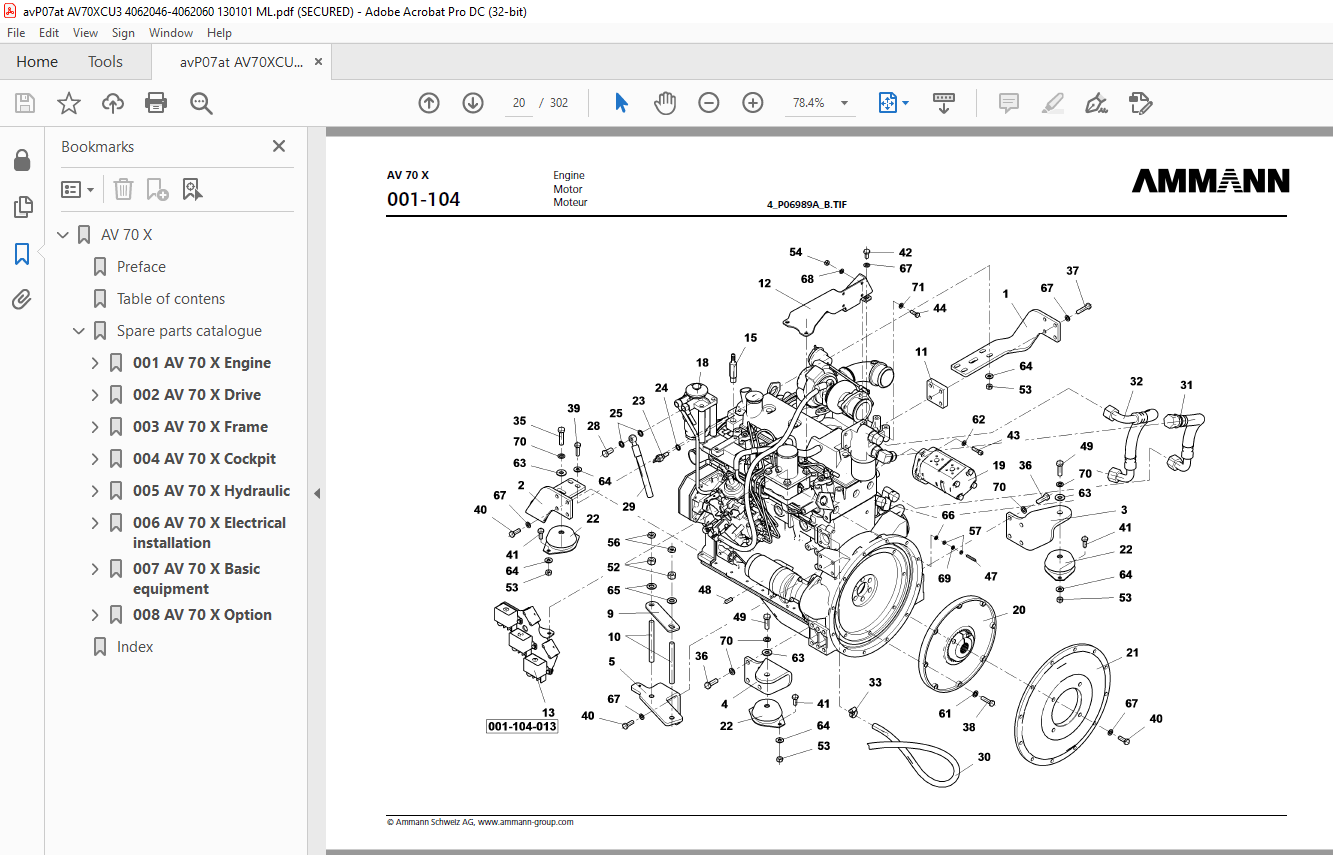Close the Bookmarks panel
This screenshot has width=1333, height=855.
279,146
